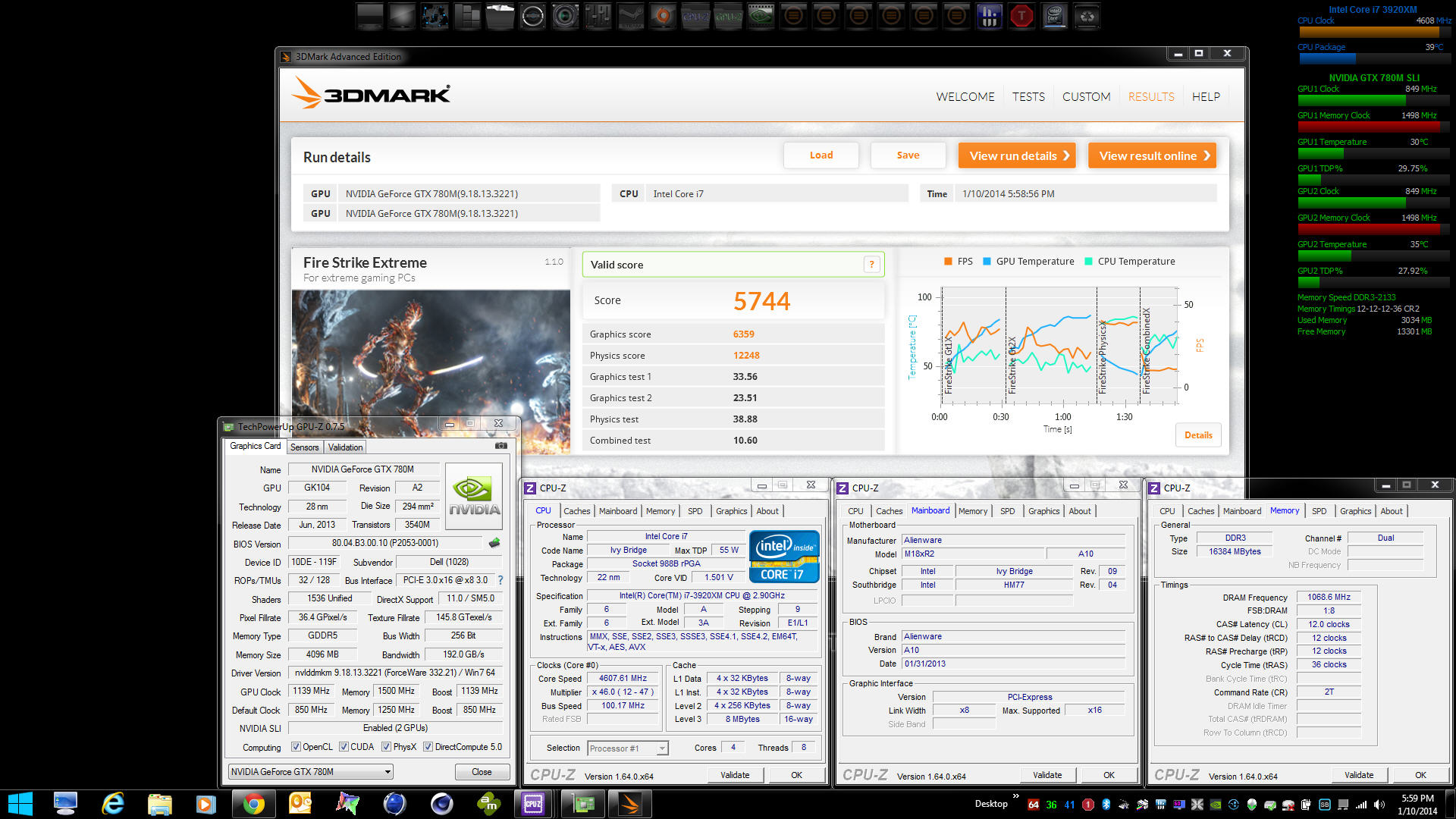Screen dimensions: 1456x819
Task: Switch to the Validation tab in GPU-Z
Action: (345, 447)
